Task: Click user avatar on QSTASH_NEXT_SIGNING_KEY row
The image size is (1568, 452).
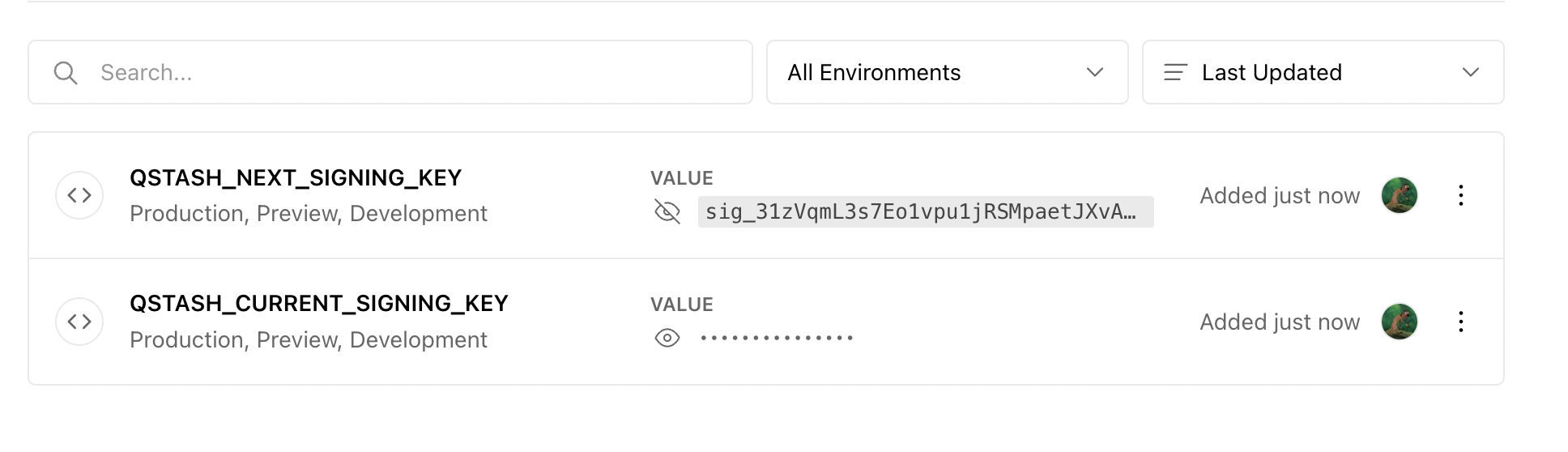Action: click(1400, 195)
